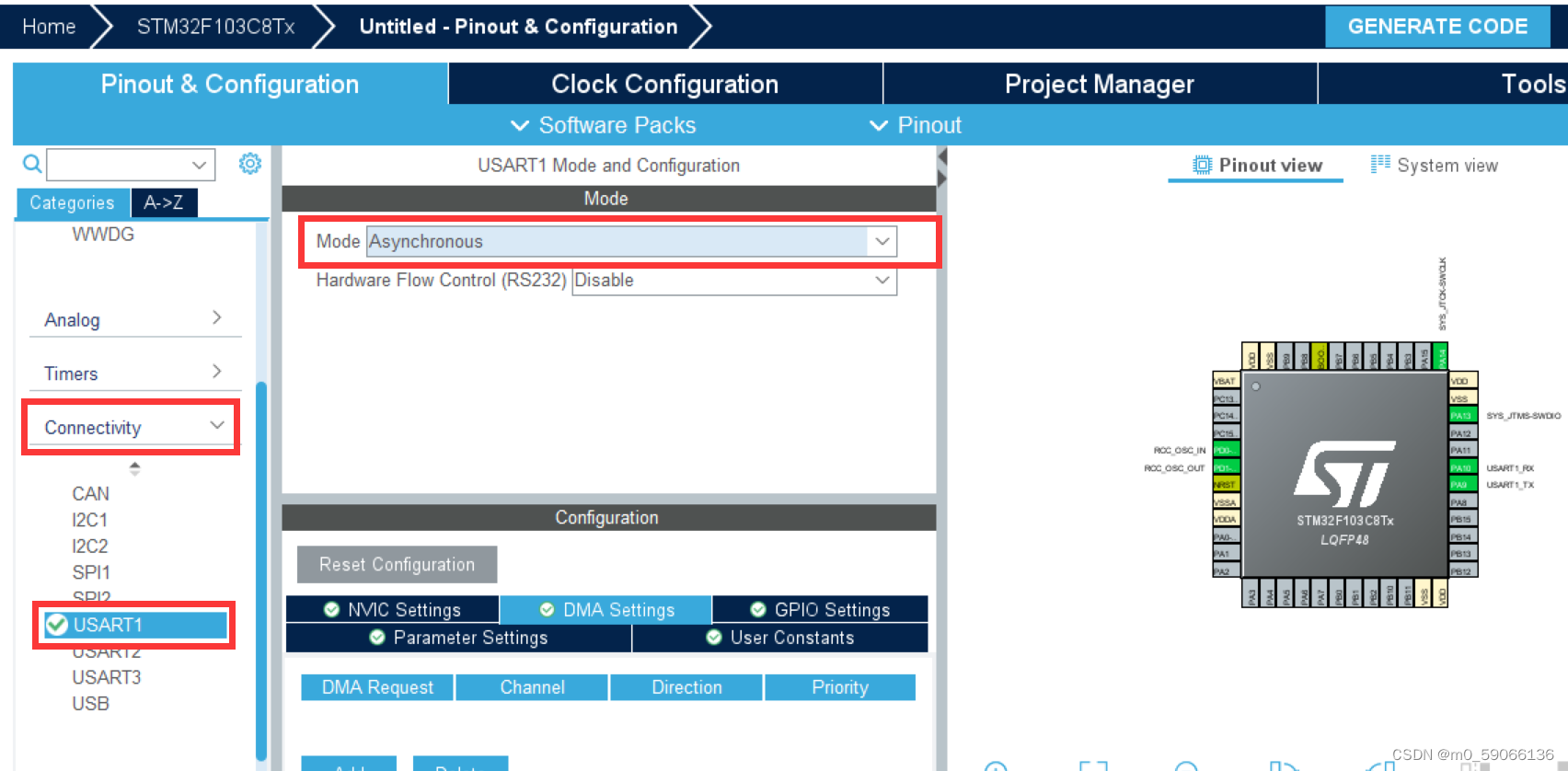Select the SPI1 peripheral
Image resolution: width=1568 pixels, height=771 pixels.
click(x=91, y=572)
